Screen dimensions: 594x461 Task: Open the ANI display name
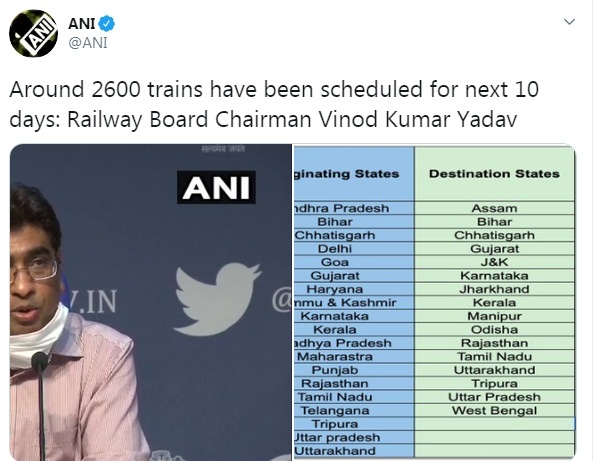(x=81, y=24)
